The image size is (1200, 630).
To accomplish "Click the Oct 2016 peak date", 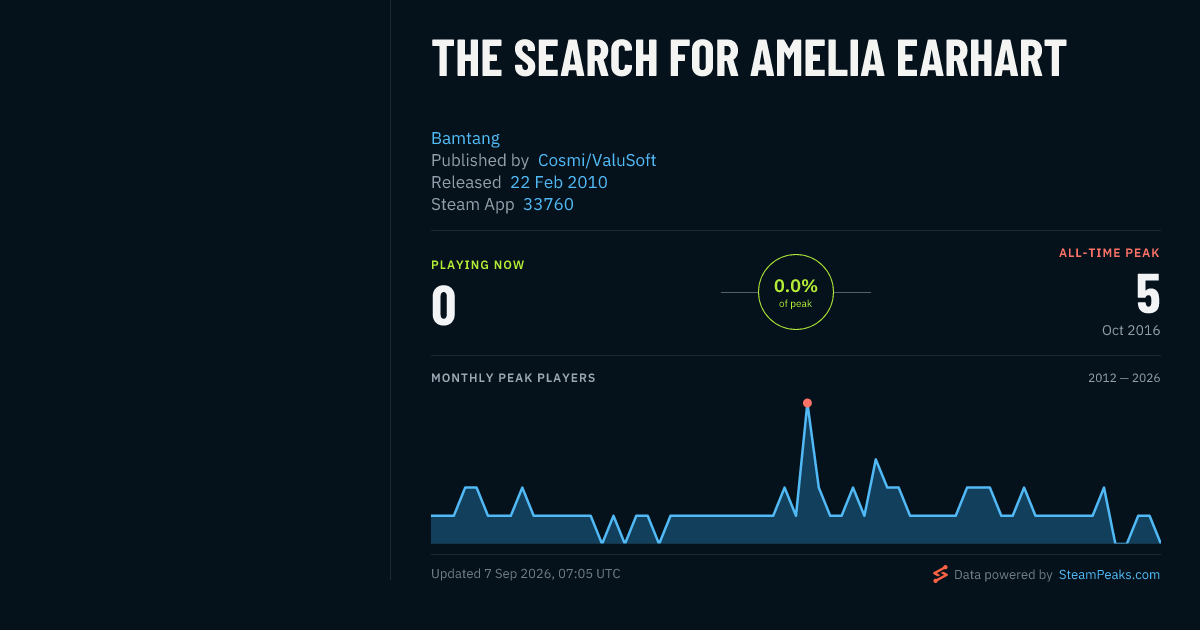I will tap(1131, 330).
